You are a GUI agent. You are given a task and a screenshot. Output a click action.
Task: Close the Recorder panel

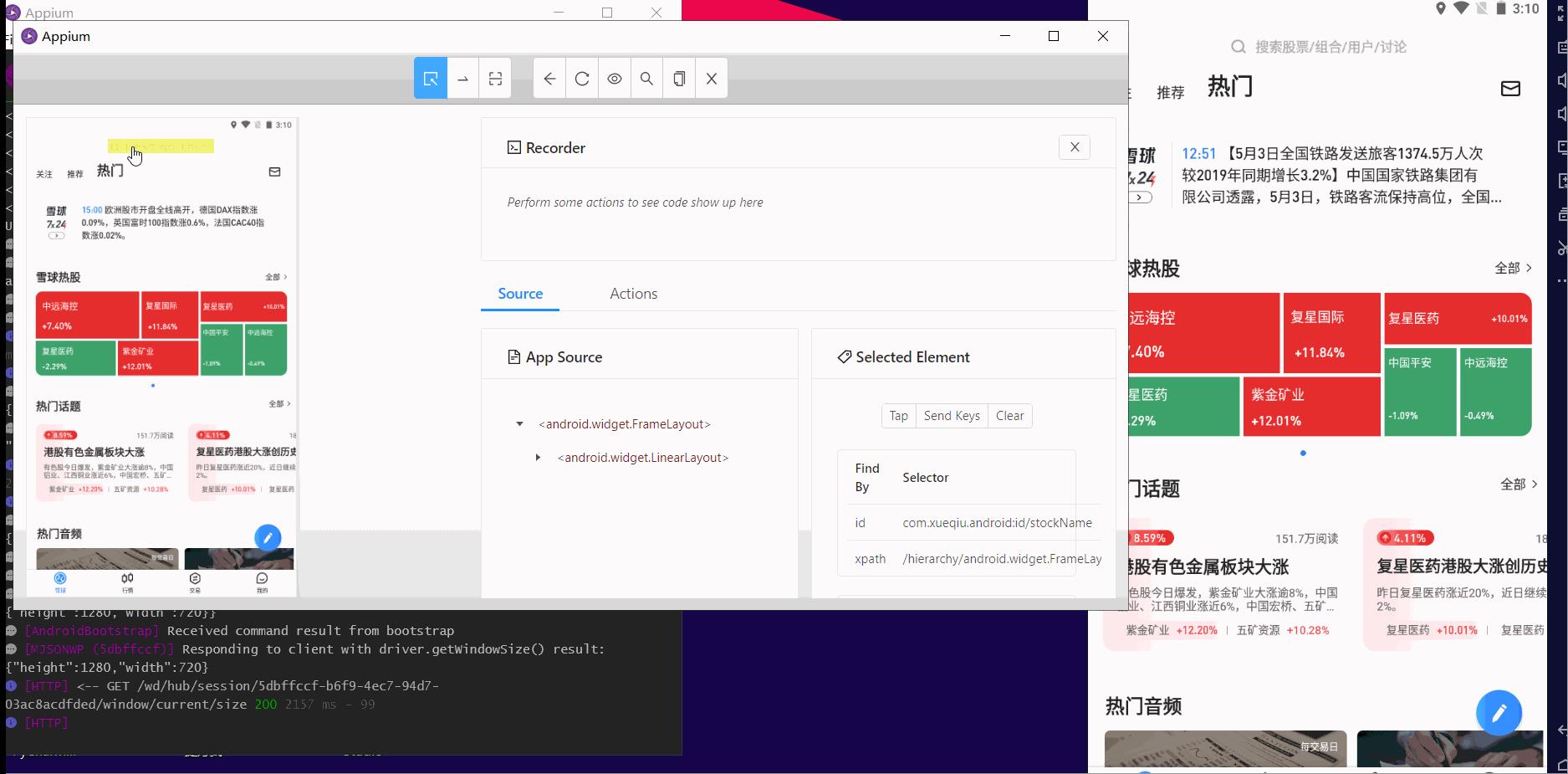click(1075, 147)
